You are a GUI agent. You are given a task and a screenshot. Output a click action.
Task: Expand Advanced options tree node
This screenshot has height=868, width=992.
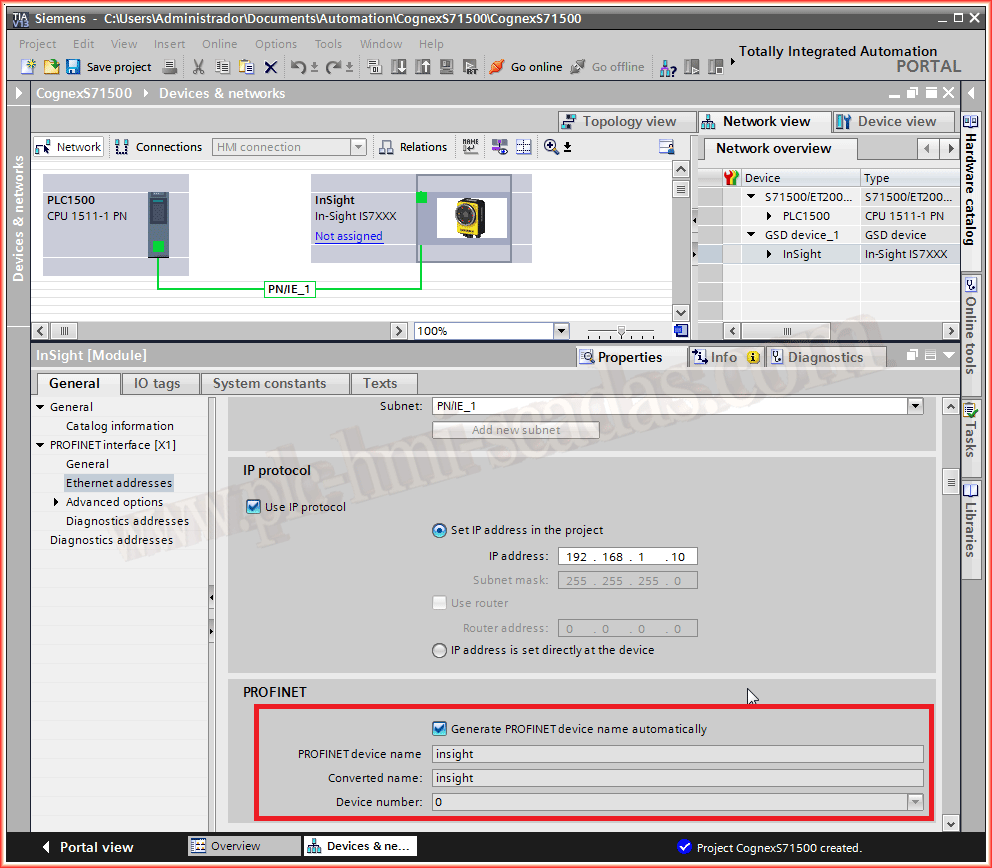tap(57, 502)
